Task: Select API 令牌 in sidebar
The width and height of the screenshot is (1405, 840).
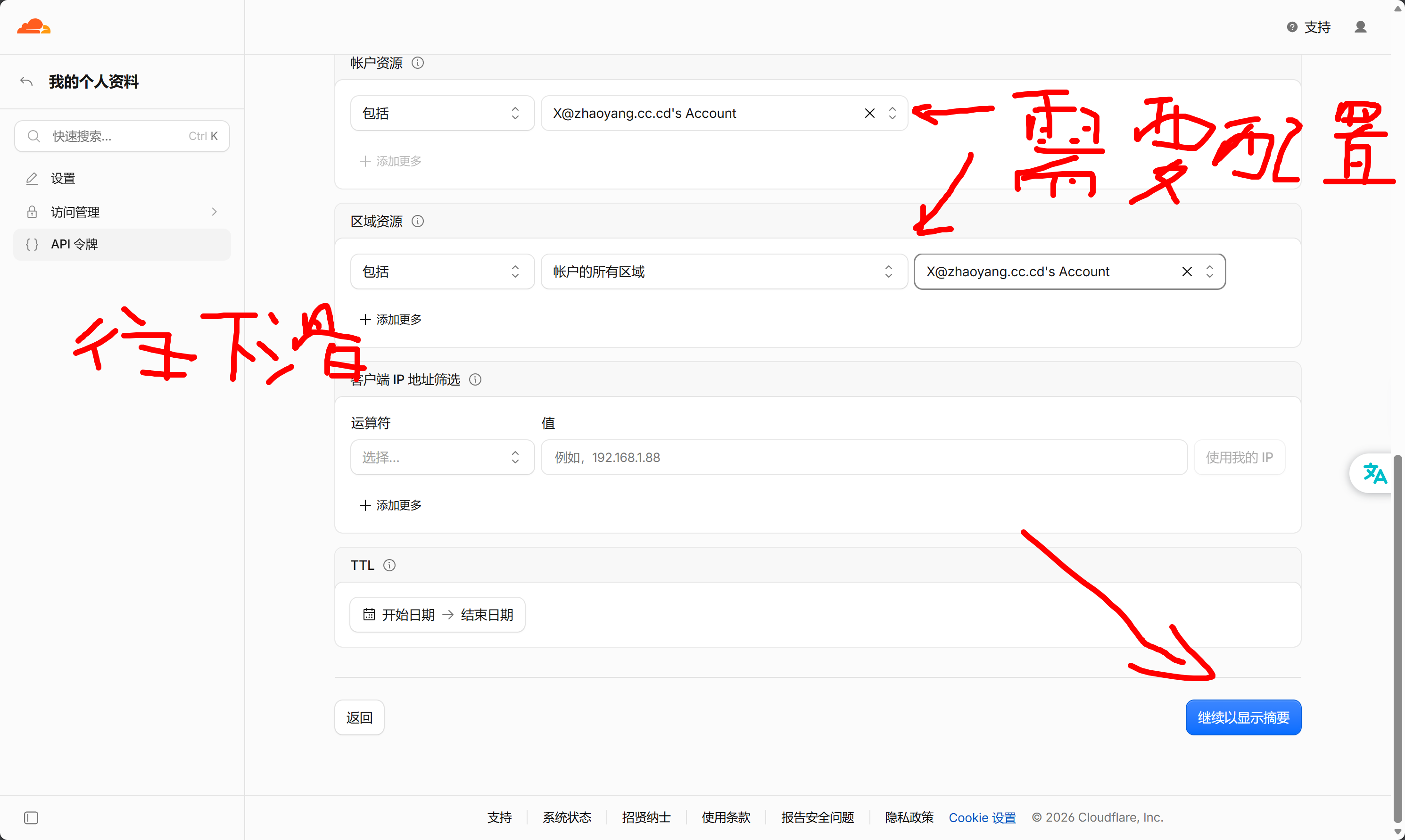Action: (x=122, y=244)
